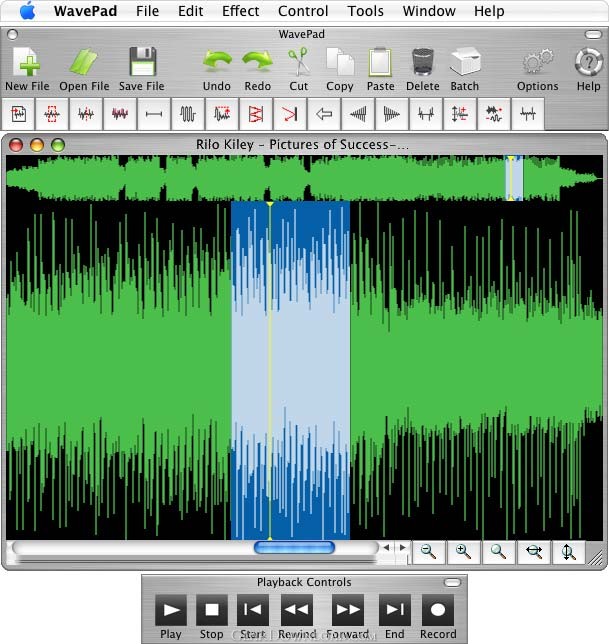The width and height of the screenshot is (609, 644).
Task: Create a new file with New File
Action: 27,69
